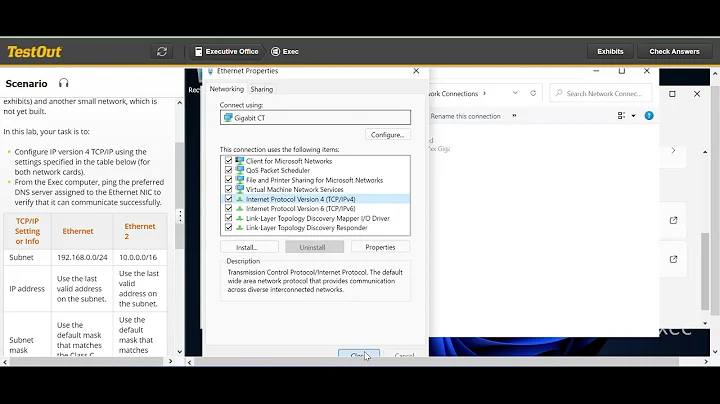
Task: Click the search magnifier in Network Connections
Action: pyautogui.click(x=558, y=93)
